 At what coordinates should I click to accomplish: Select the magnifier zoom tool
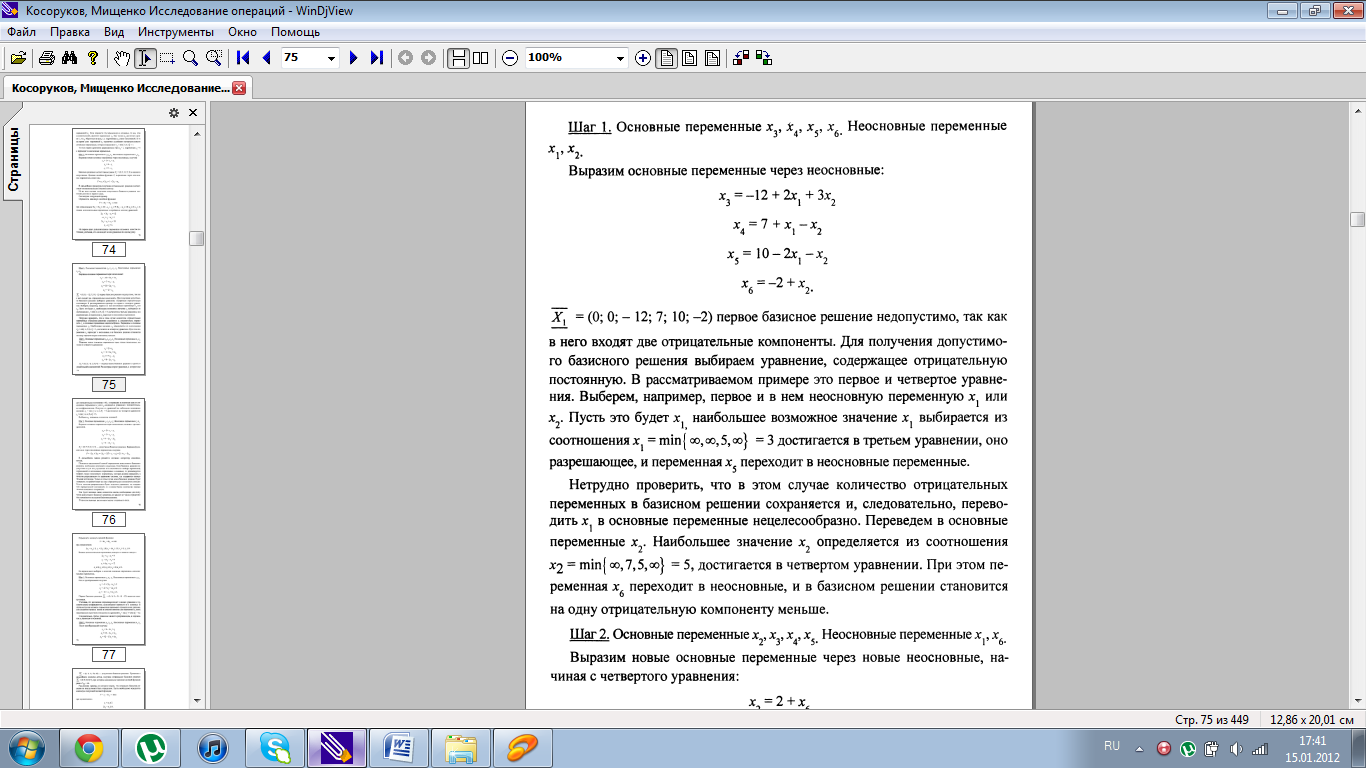coord(189,58)
